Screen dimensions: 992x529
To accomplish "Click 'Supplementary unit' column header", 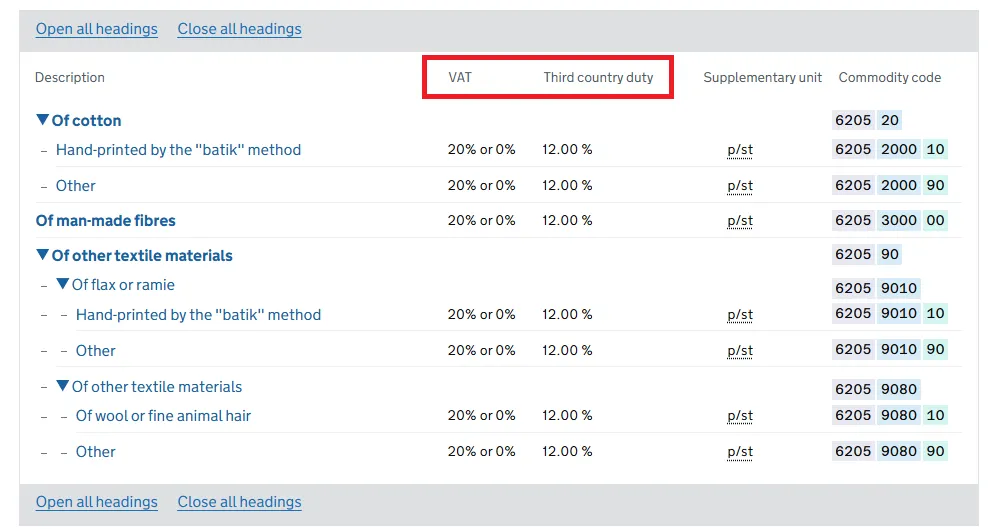I will click(762, 77).
